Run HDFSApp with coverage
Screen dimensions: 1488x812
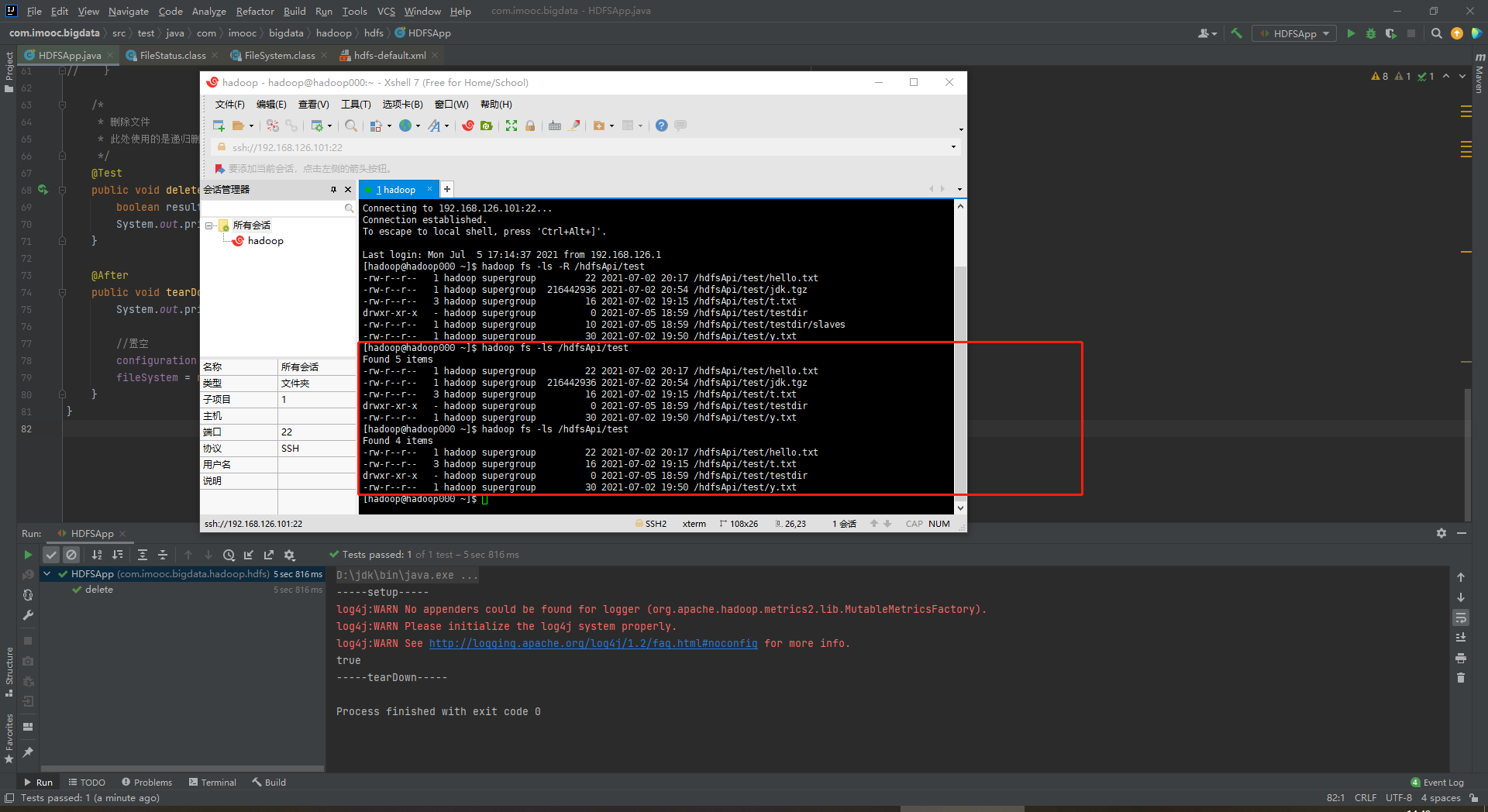(1391, 33)
